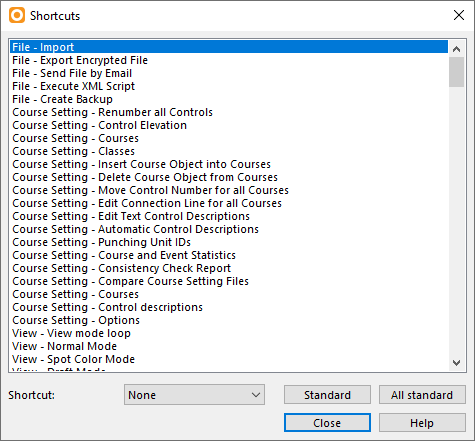Select 'Course Setting - Edit Connection Line for all Courses'
475x441 pixels.
tap(229, 203)
